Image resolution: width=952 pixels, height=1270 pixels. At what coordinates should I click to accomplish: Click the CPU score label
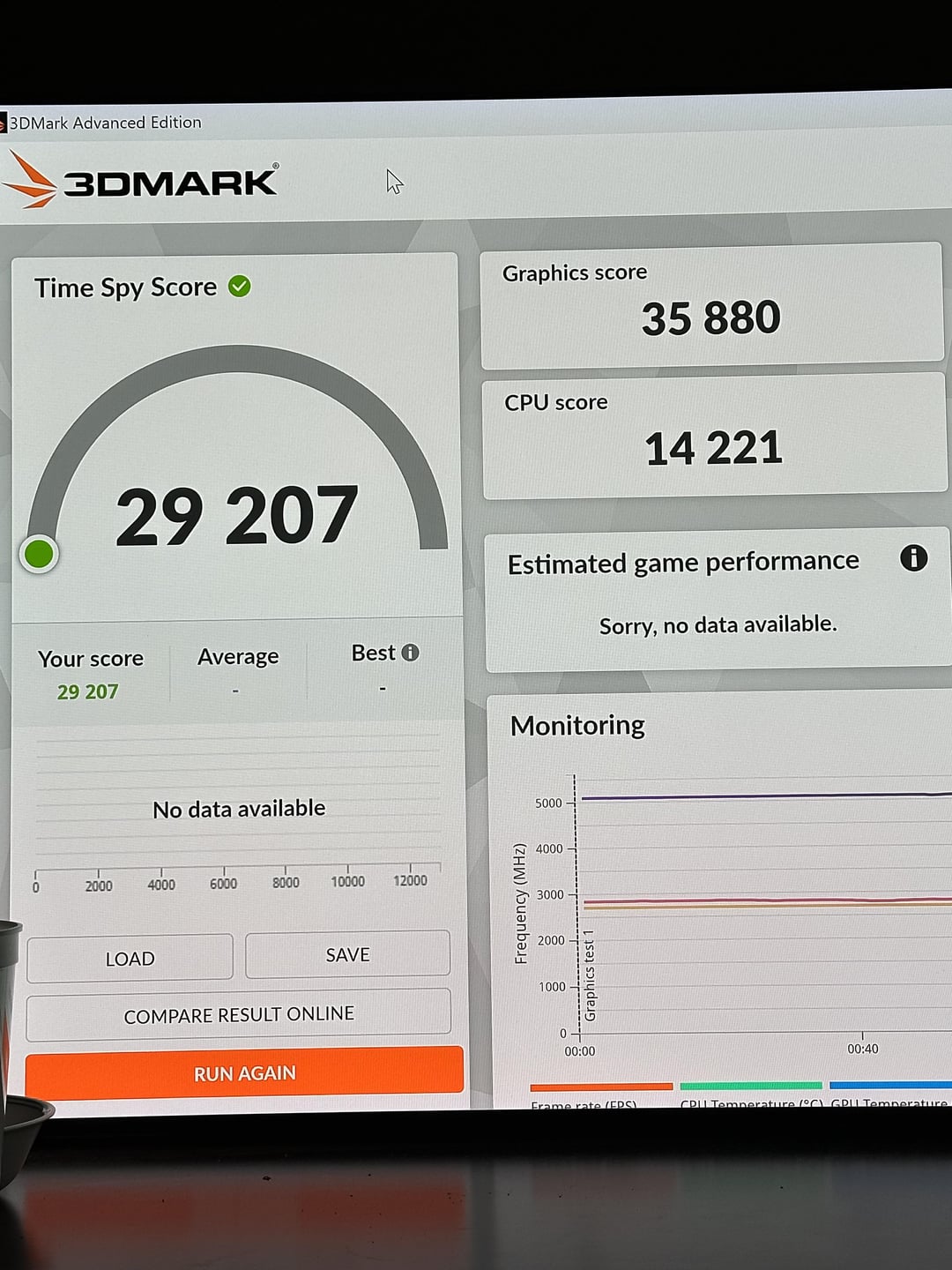pyautogui.click(x=556, y=402)
